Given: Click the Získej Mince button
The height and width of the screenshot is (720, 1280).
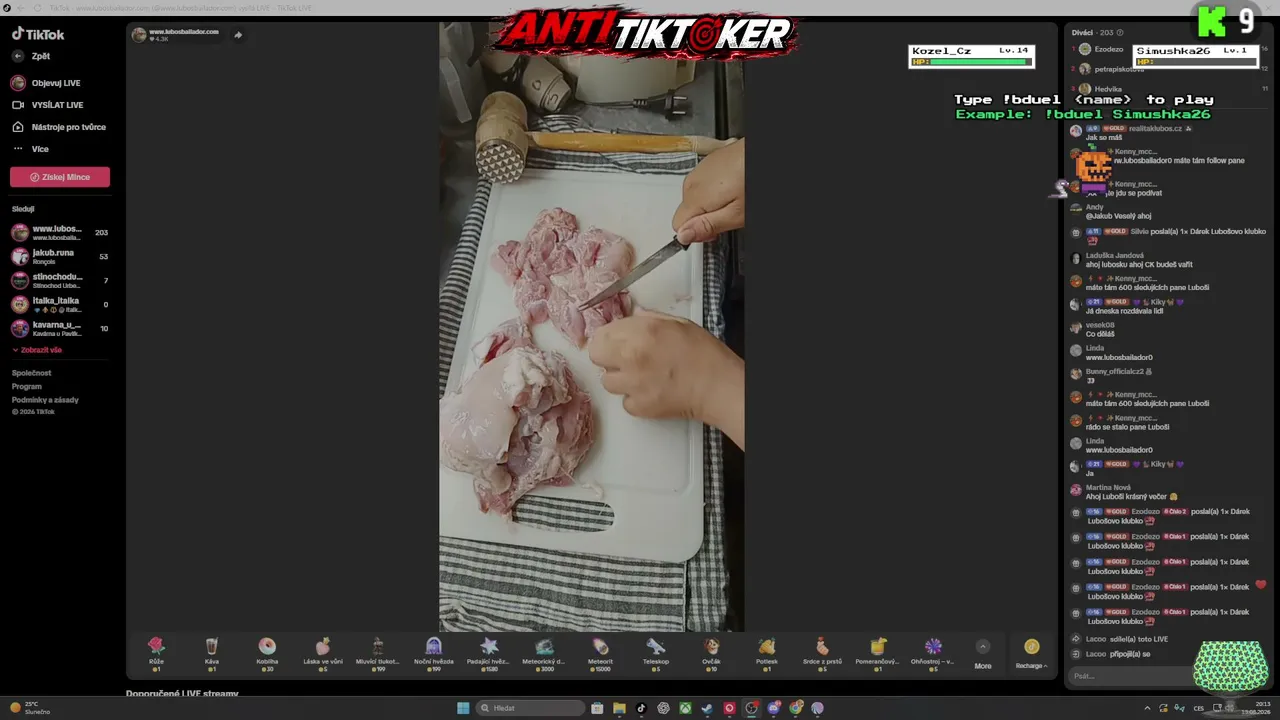Looking at the screenshot, I should pyautogui.click(x=60, y=177).
